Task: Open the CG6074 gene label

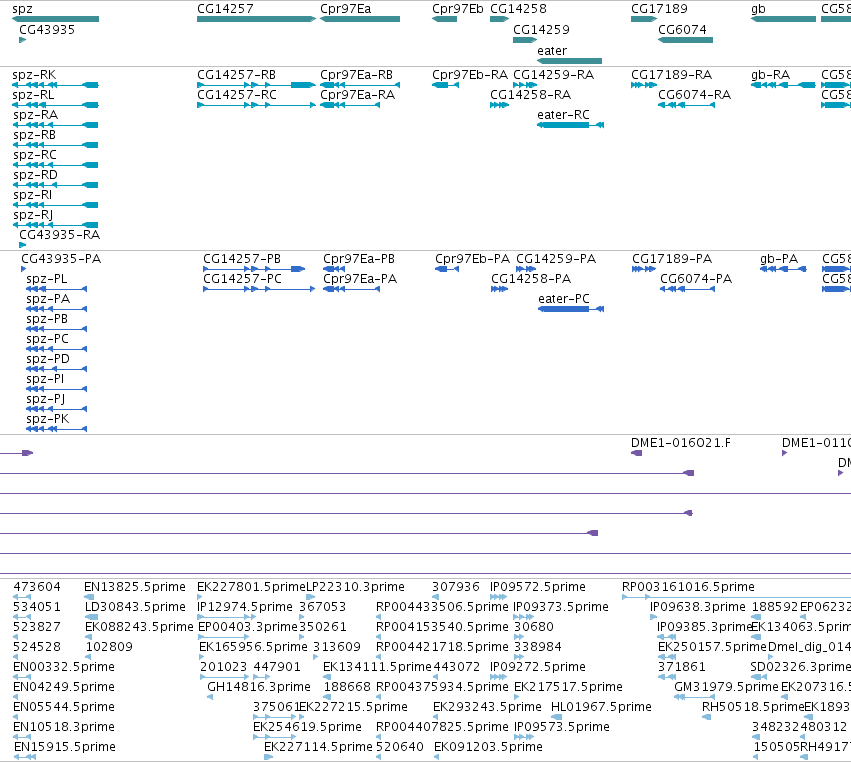Action: click(682, 30)
